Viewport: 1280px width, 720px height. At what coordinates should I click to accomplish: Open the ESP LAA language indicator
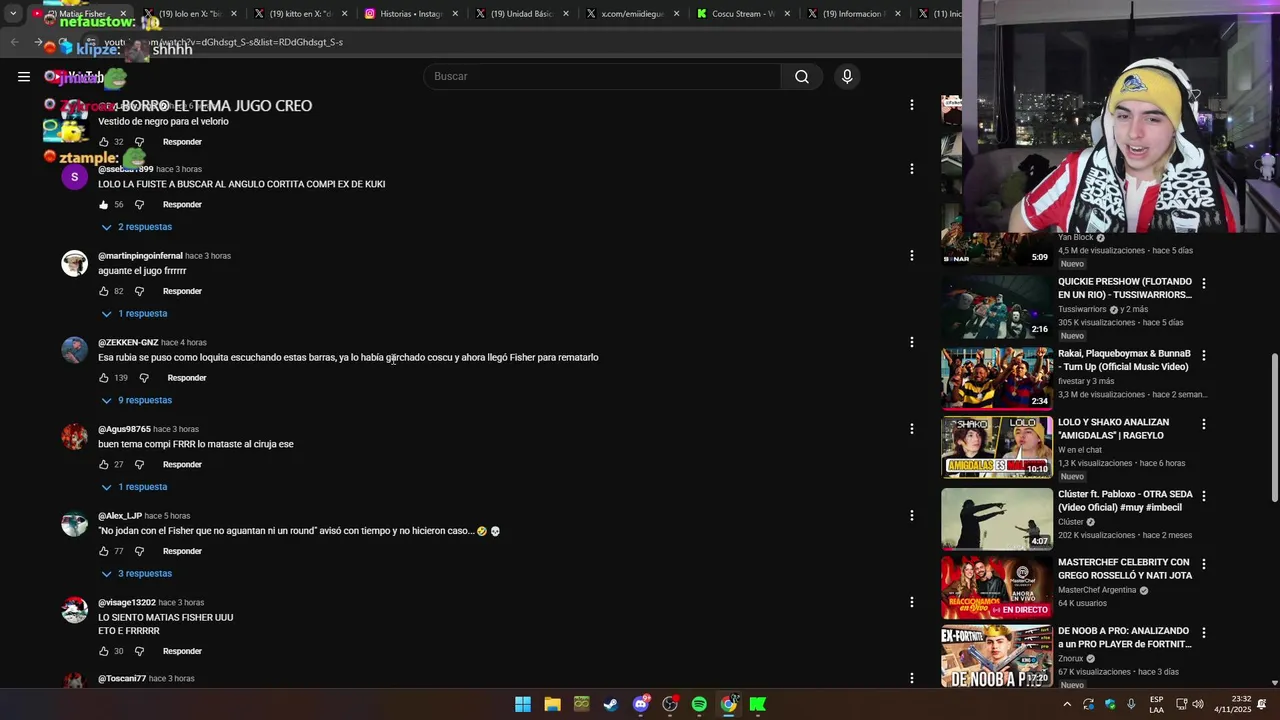[1156, 704]
